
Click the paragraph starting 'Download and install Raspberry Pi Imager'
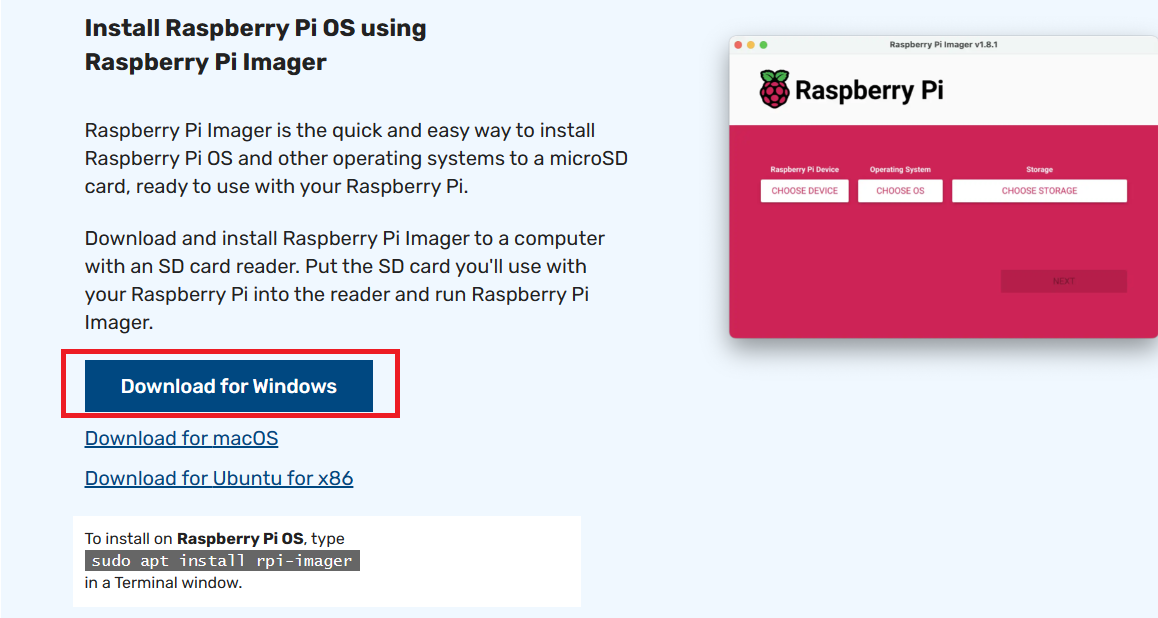345,281
